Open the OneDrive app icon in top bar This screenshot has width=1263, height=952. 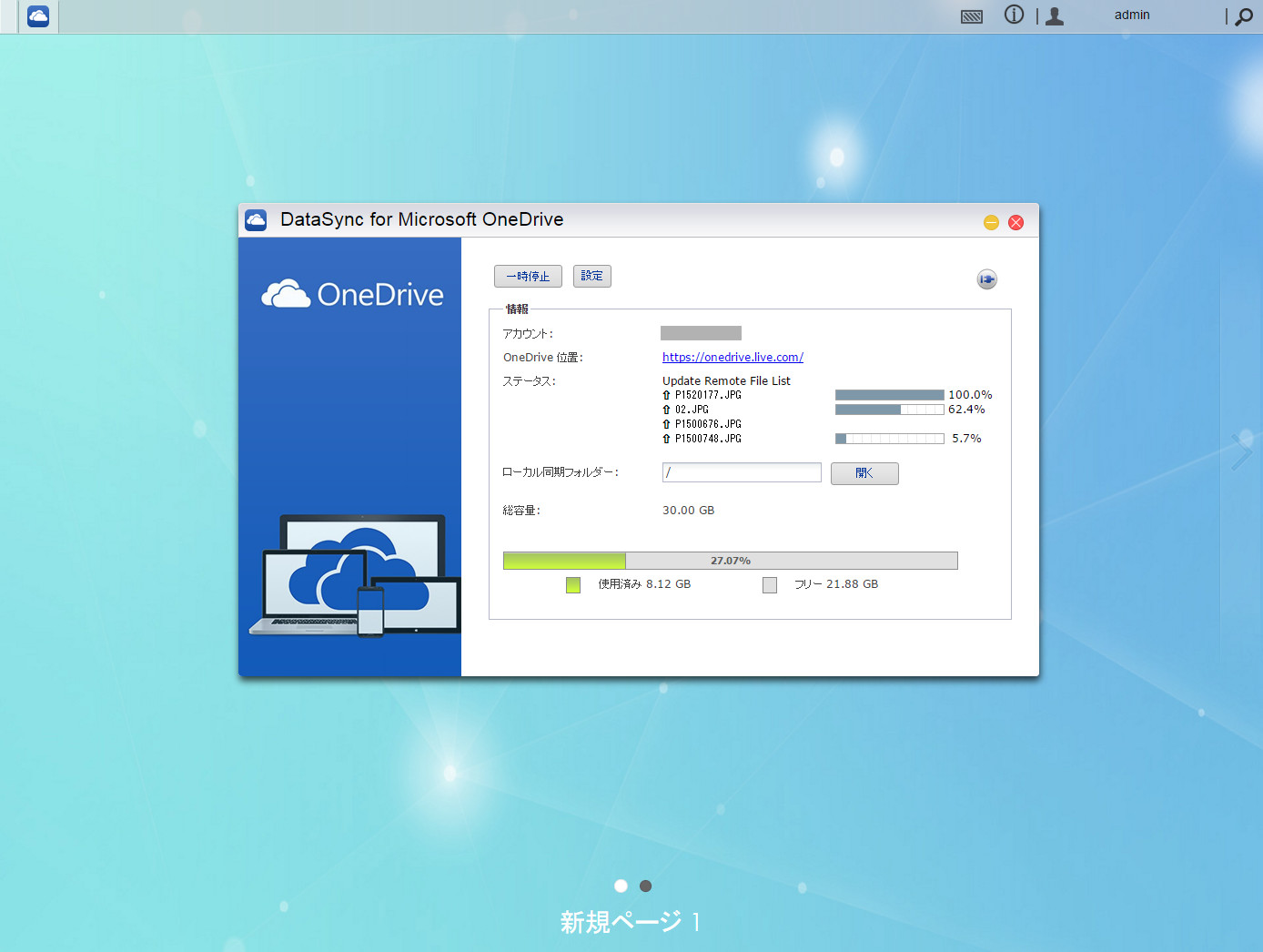tap(38, 16)
